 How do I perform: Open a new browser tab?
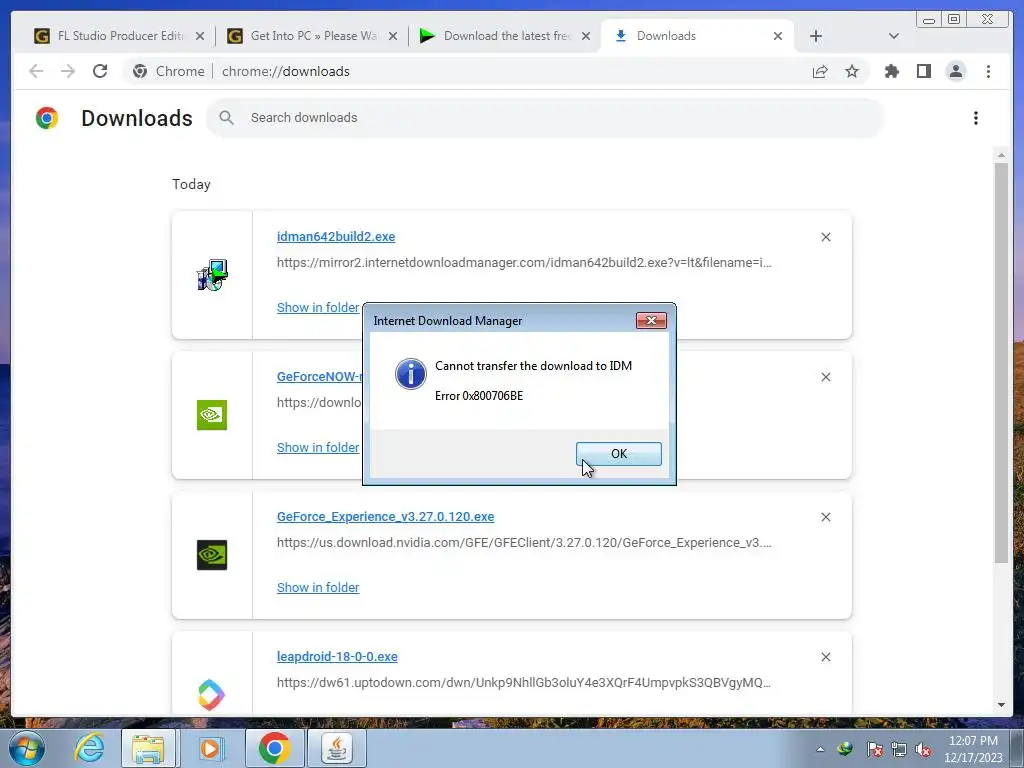tap(816, 36)
